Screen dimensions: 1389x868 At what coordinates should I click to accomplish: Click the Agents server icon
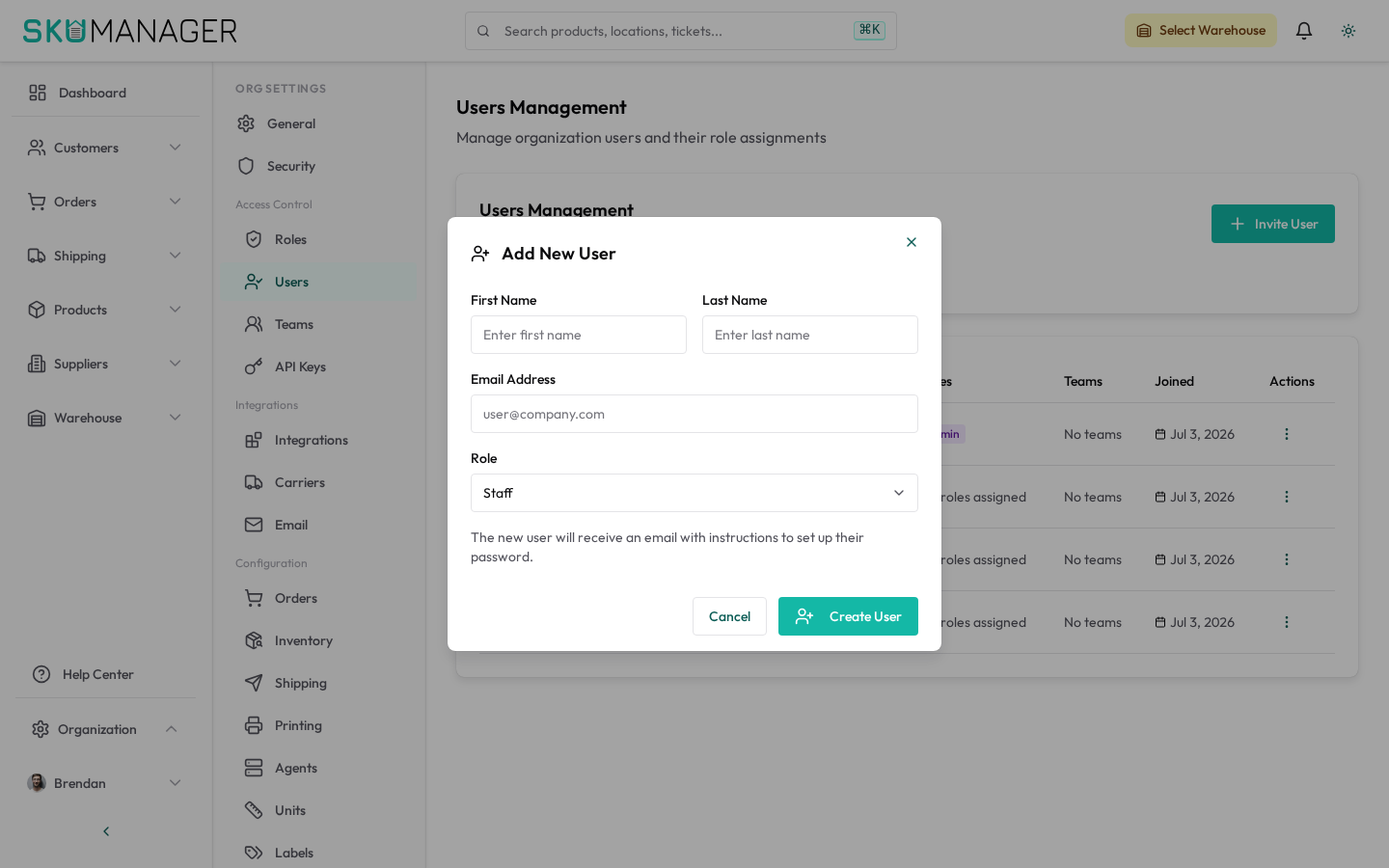[x=254, y=768]
